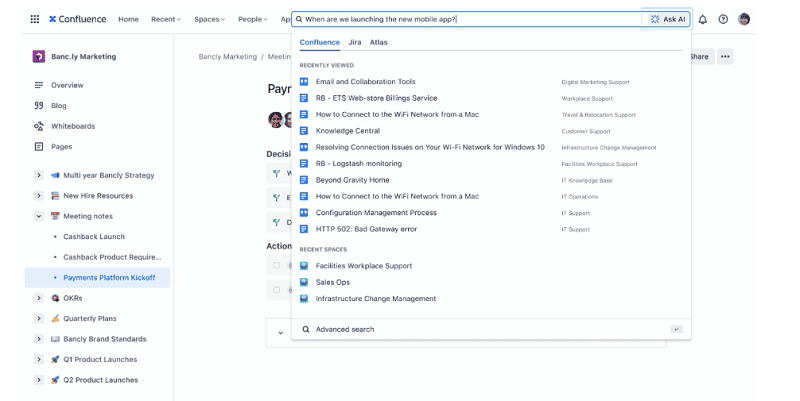Viewport: 800px width, 401px height.
Task: Open RB - ETS Web-store Billings Service result
Action: (x=376, y=98)
